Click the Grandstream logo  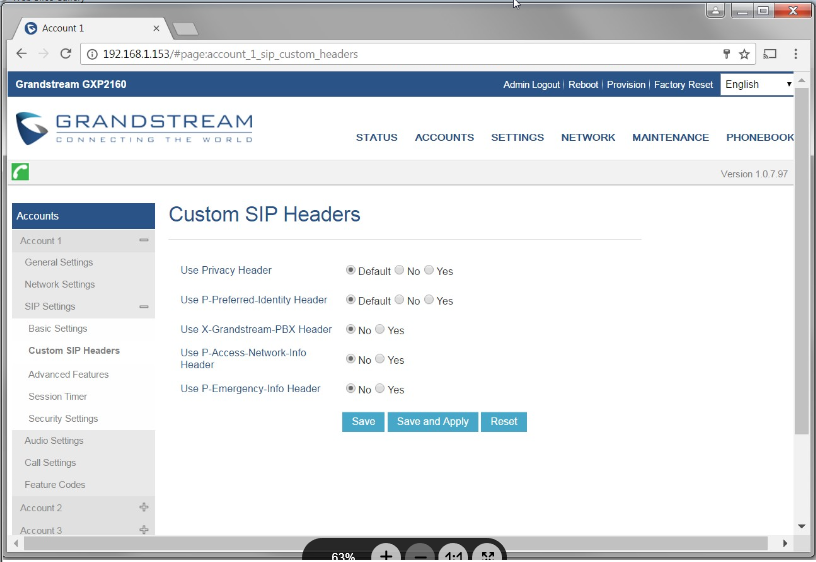[134, 128]
